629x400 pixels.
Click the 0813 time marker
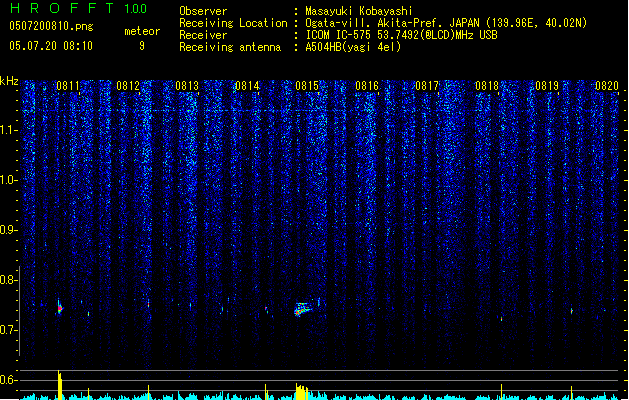tap(187, 86)
